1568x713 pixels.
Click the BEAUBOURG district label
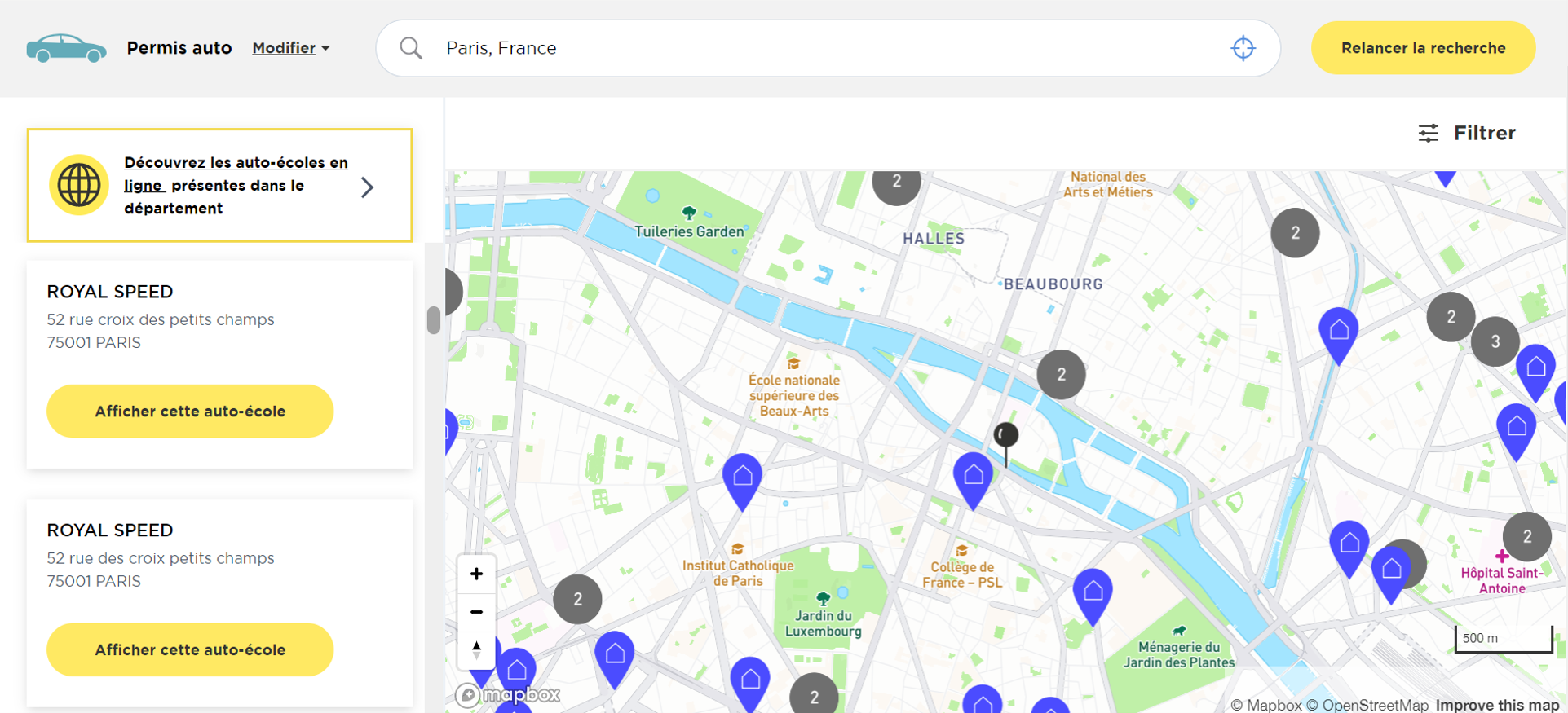pyautogui.click(x=1053, y=284)
